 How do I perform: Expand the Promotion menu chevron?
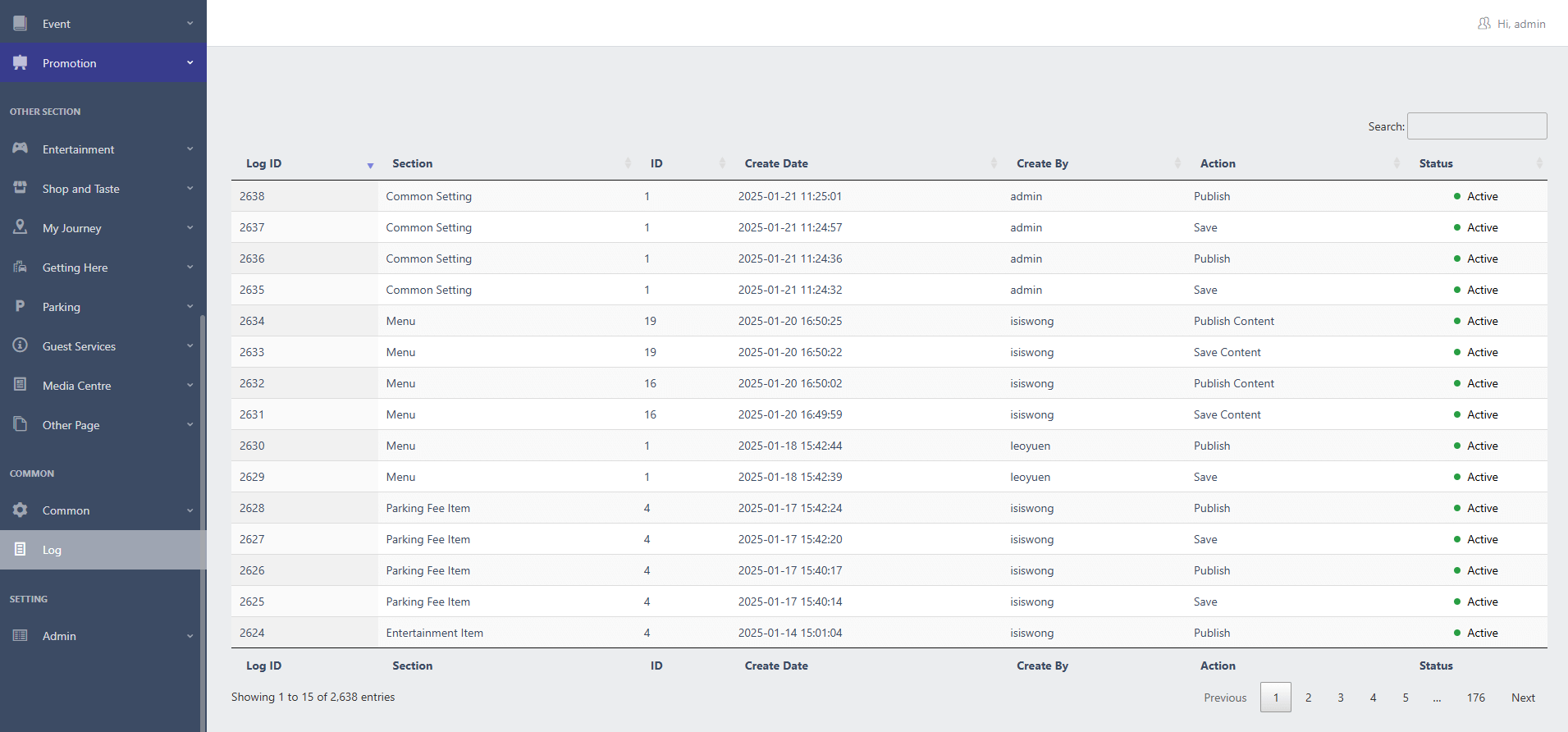[x=190, y=63]
